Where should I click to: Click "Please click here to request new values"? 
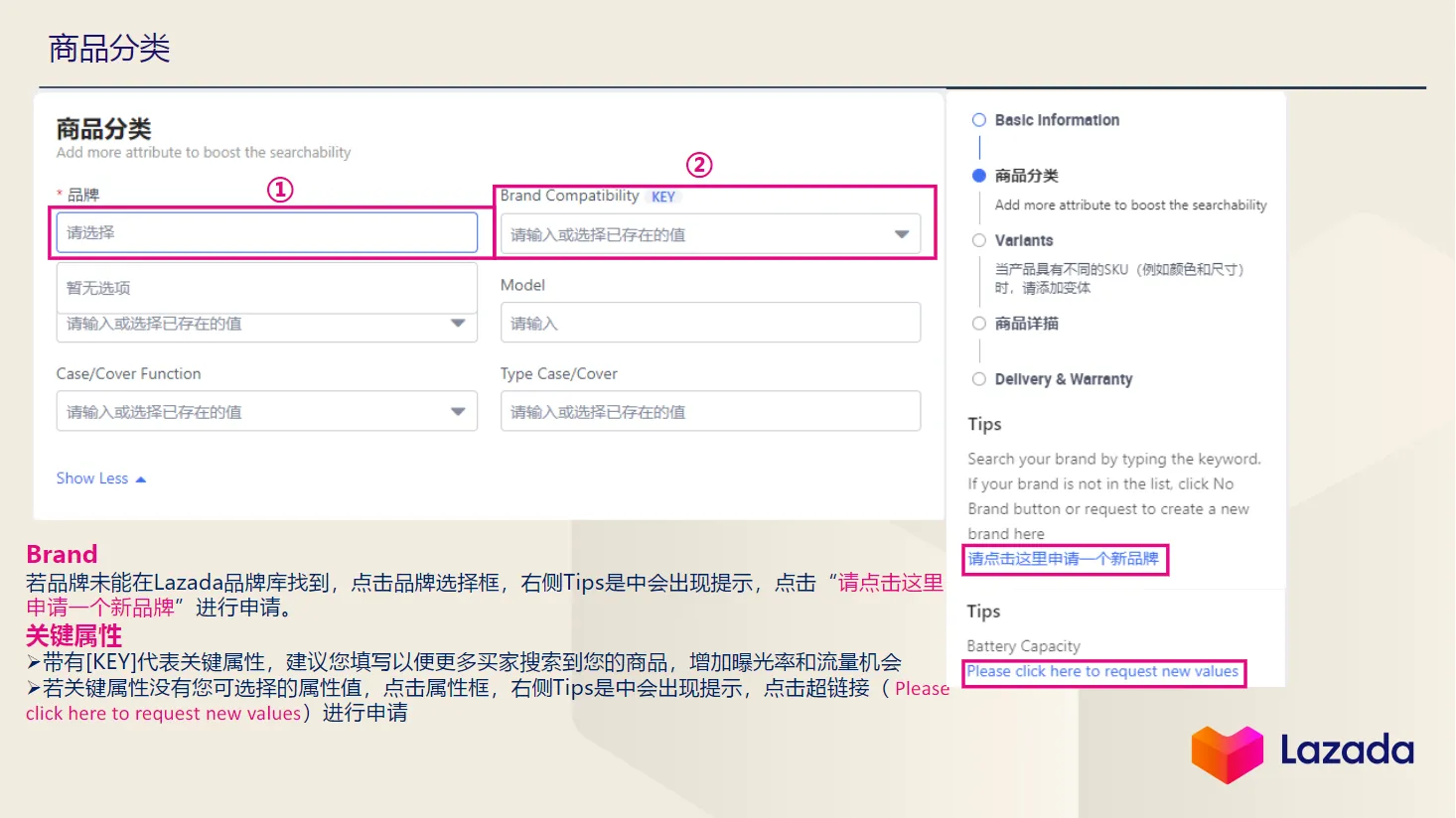click(1103, 671)
